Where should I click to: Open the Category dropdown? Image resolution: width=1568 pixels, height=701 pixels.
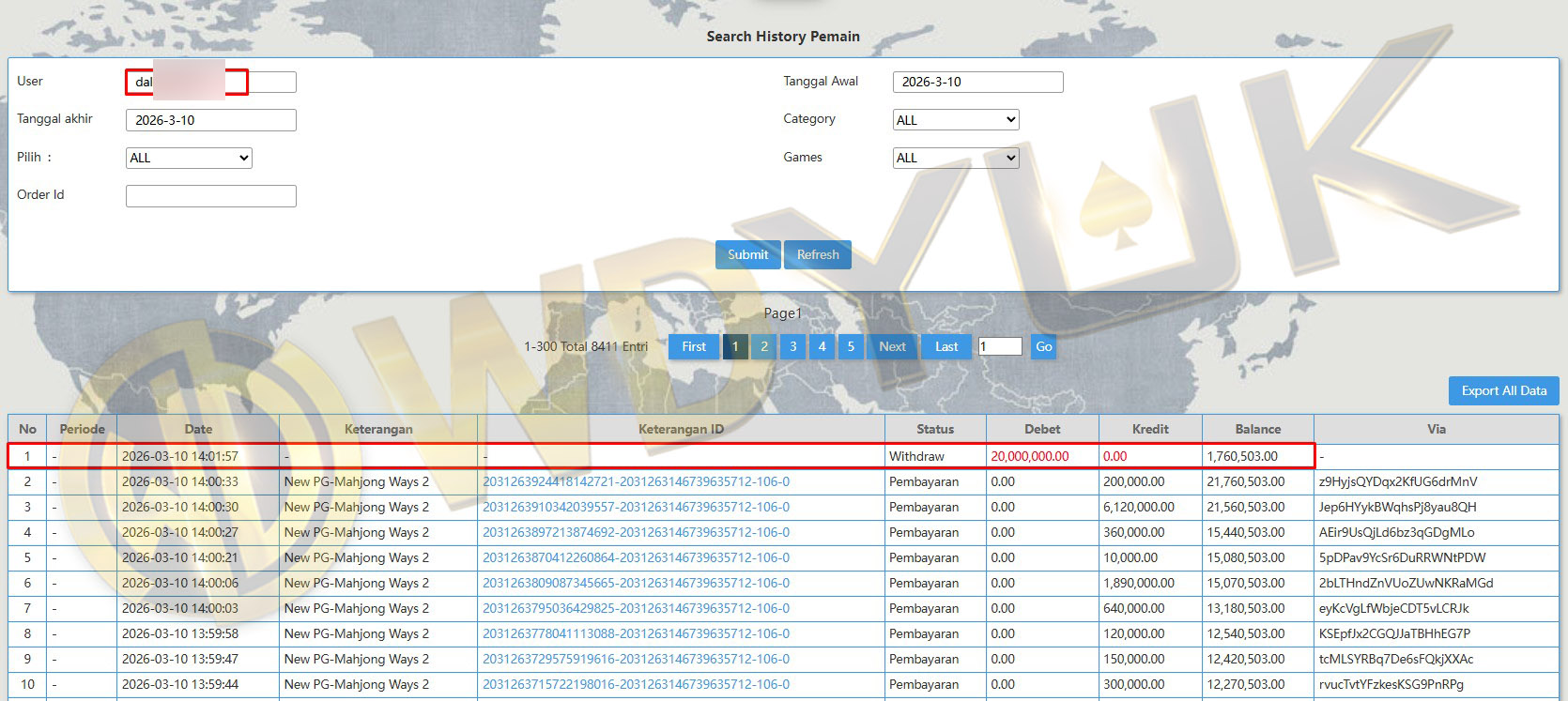pos(956,120)
